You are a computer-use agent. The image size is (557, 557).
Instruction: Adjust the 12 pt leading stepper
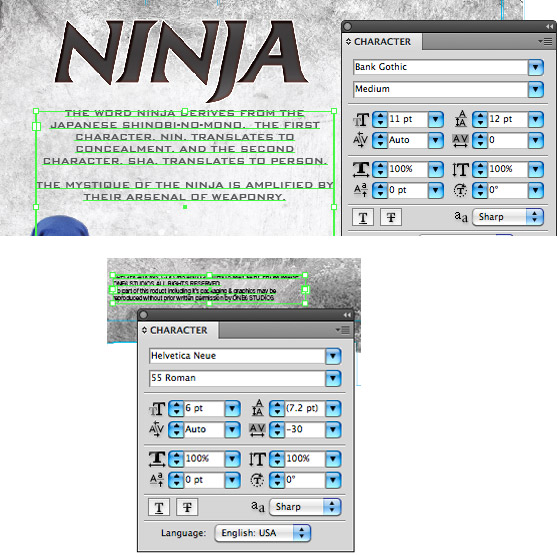tap(480, 119)
